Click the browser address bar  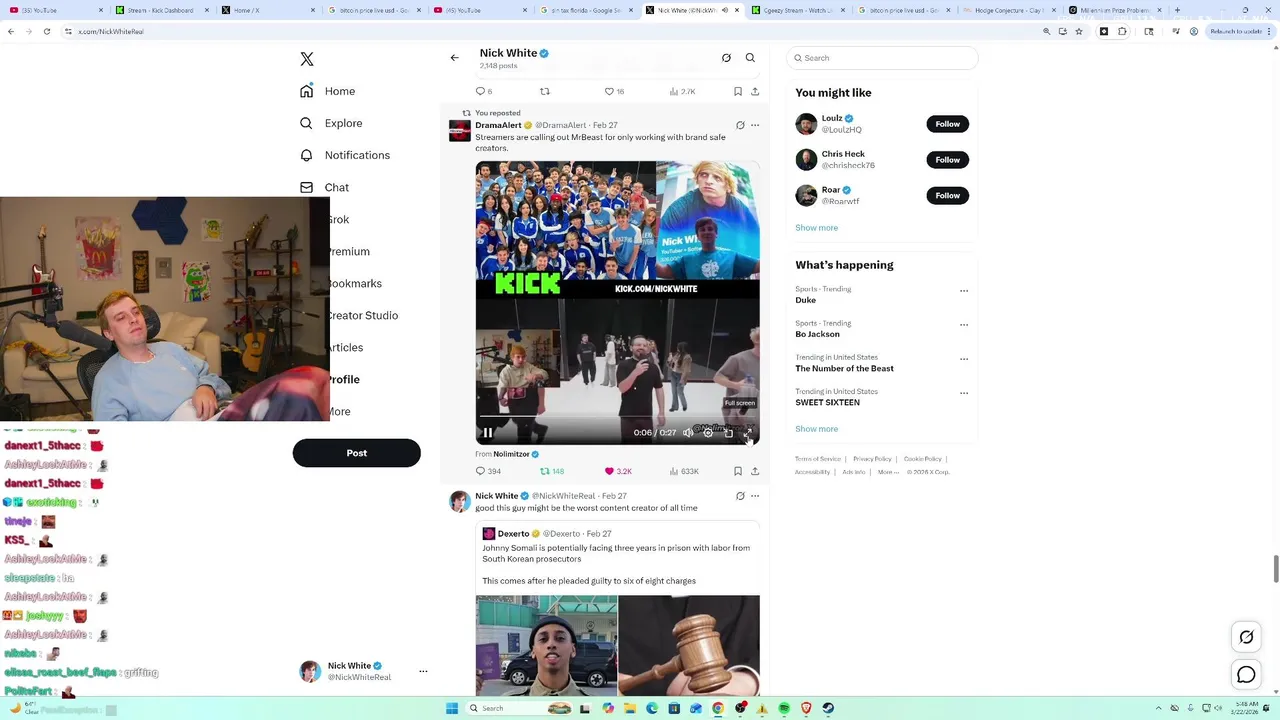(550, 31)
